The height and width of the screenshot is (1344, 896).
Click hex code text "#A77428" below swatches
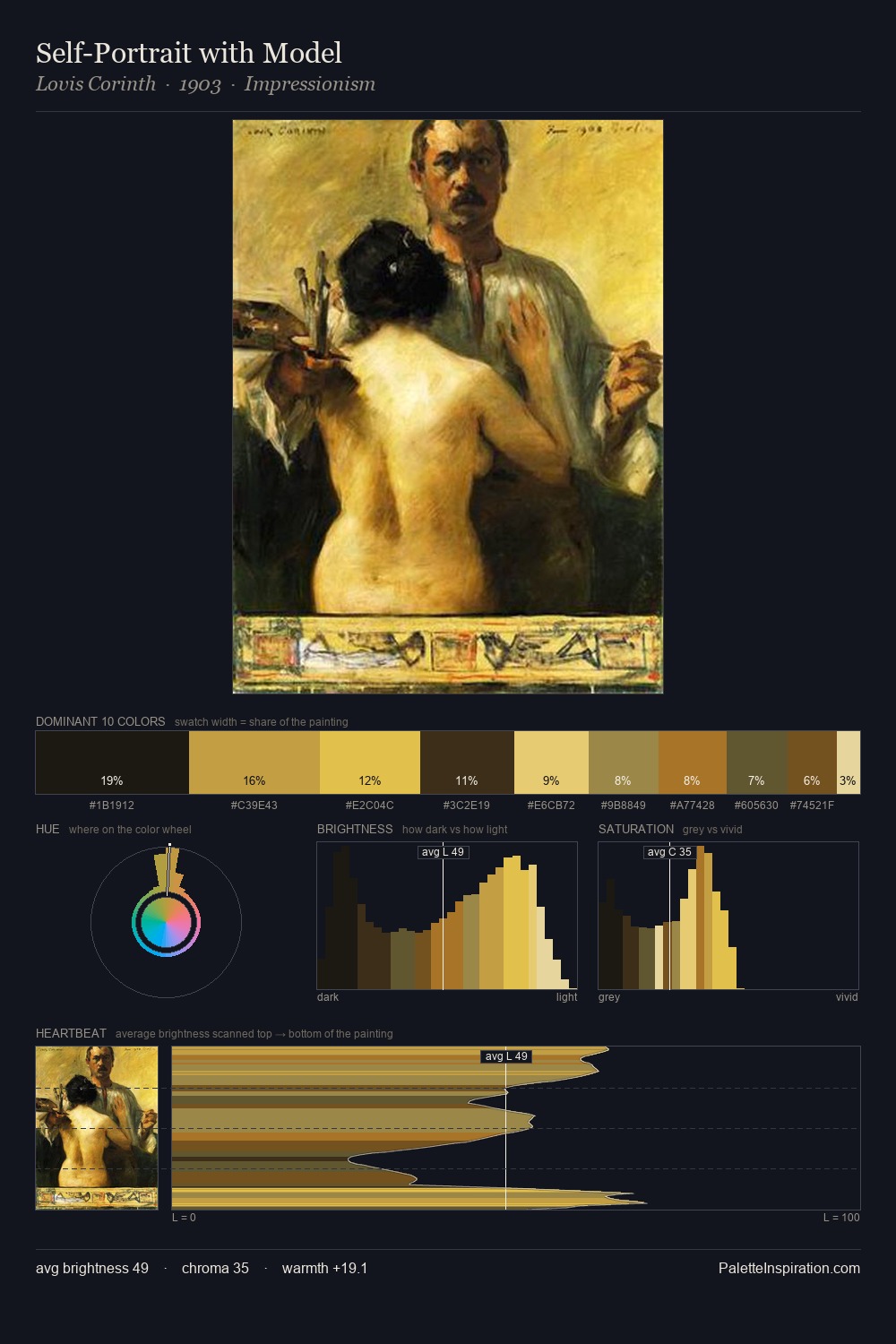point(693,805)
